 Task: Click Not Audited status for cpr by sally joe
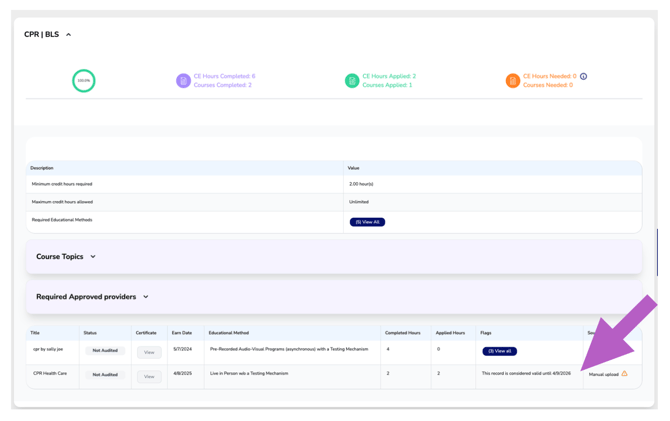[x=105, y=351]
